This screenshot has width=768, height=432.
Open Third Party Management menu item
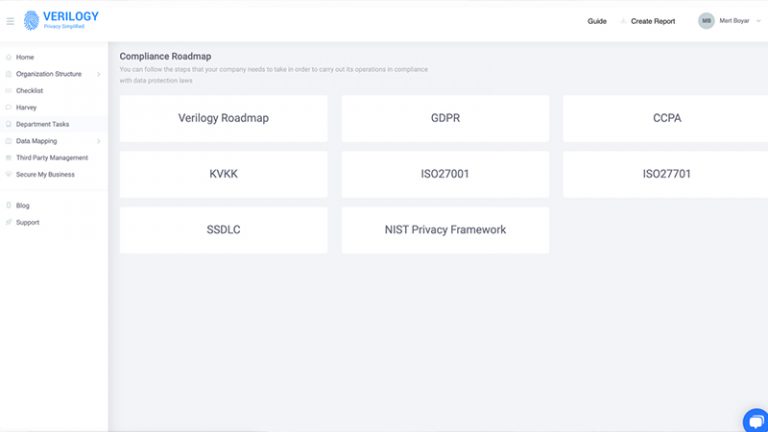click(52, 158)
